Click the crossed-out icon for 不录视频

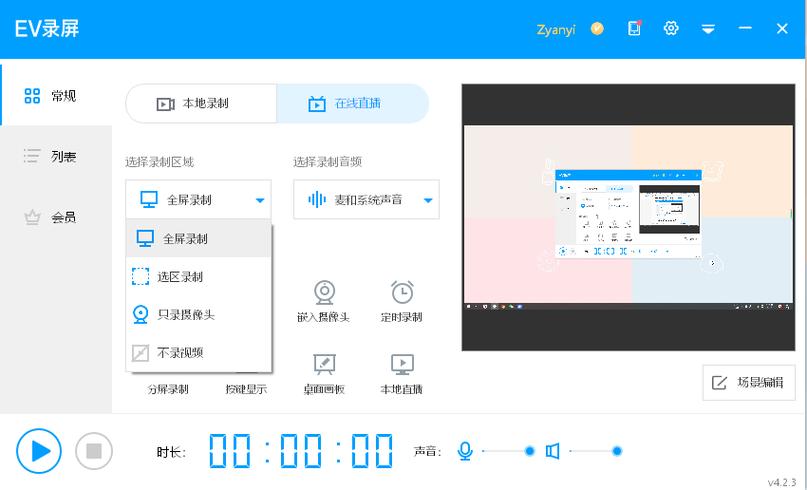click(141, 353)
